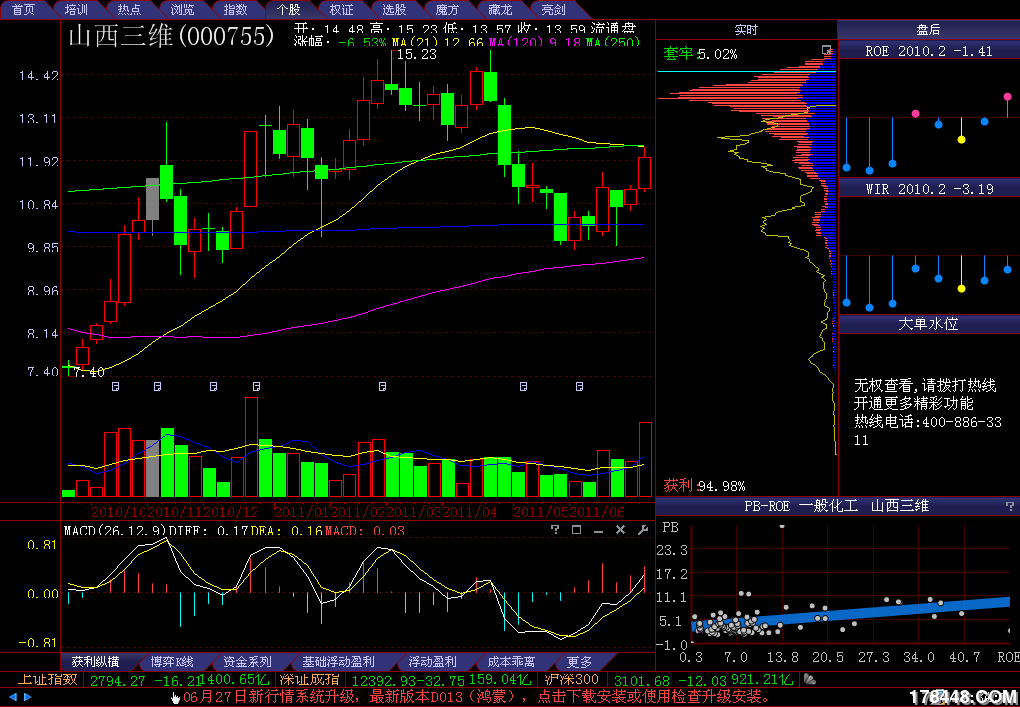The width and height of the screenshot is (1020, 707).
Task: Open the 更多 more indicators tab
Action: [x=579, y=662]
